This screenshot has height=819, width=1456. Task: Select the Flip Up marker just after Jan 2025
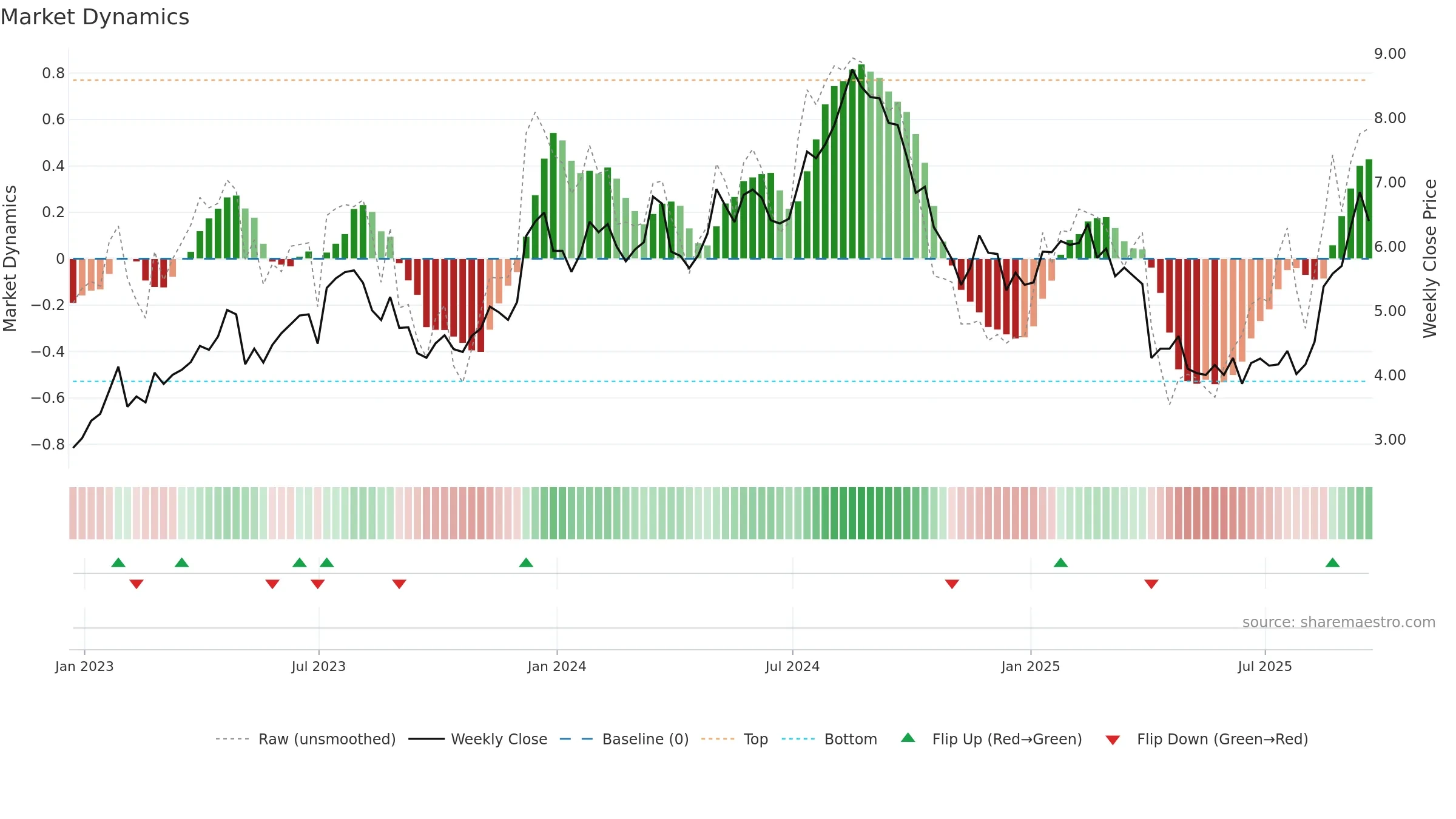pos(1060,562)
